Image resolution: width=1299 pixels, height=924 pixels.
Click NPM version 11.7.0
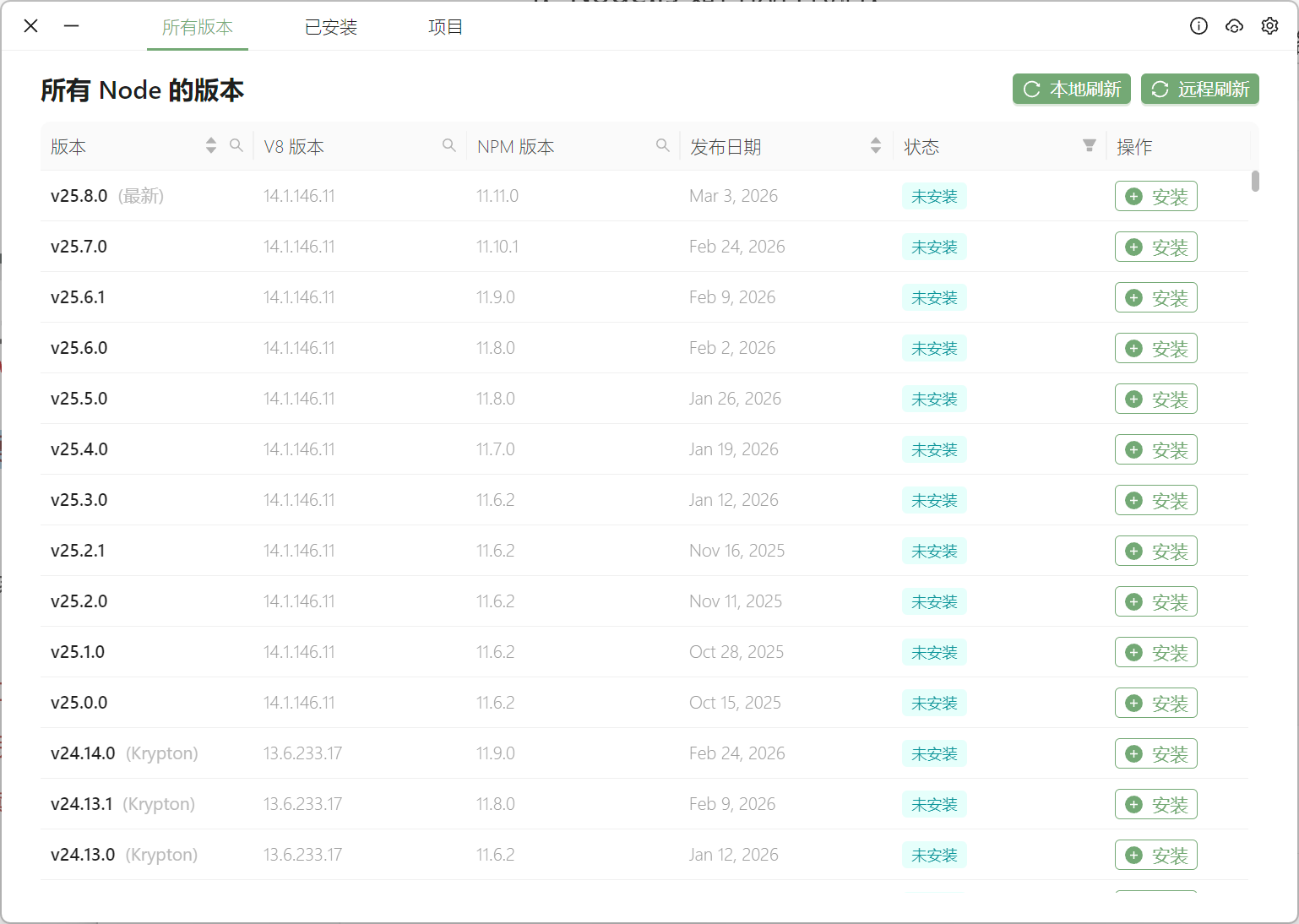[496, 449]
